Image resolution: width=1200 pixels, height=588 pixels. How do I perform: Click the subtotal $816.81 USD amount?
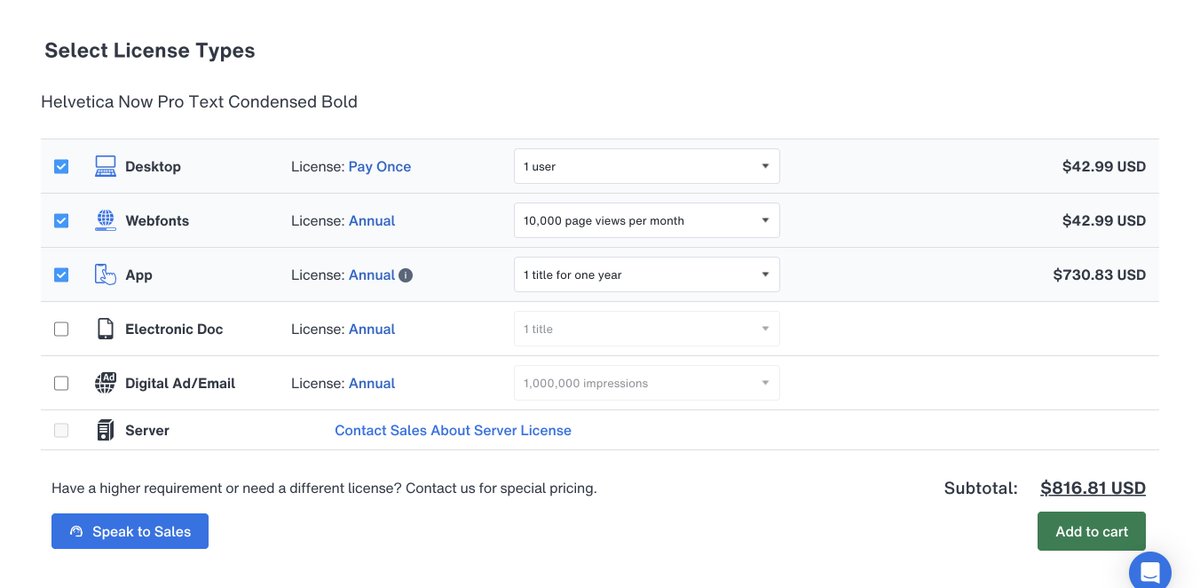pyautogui.click(x=1093, y=488)
